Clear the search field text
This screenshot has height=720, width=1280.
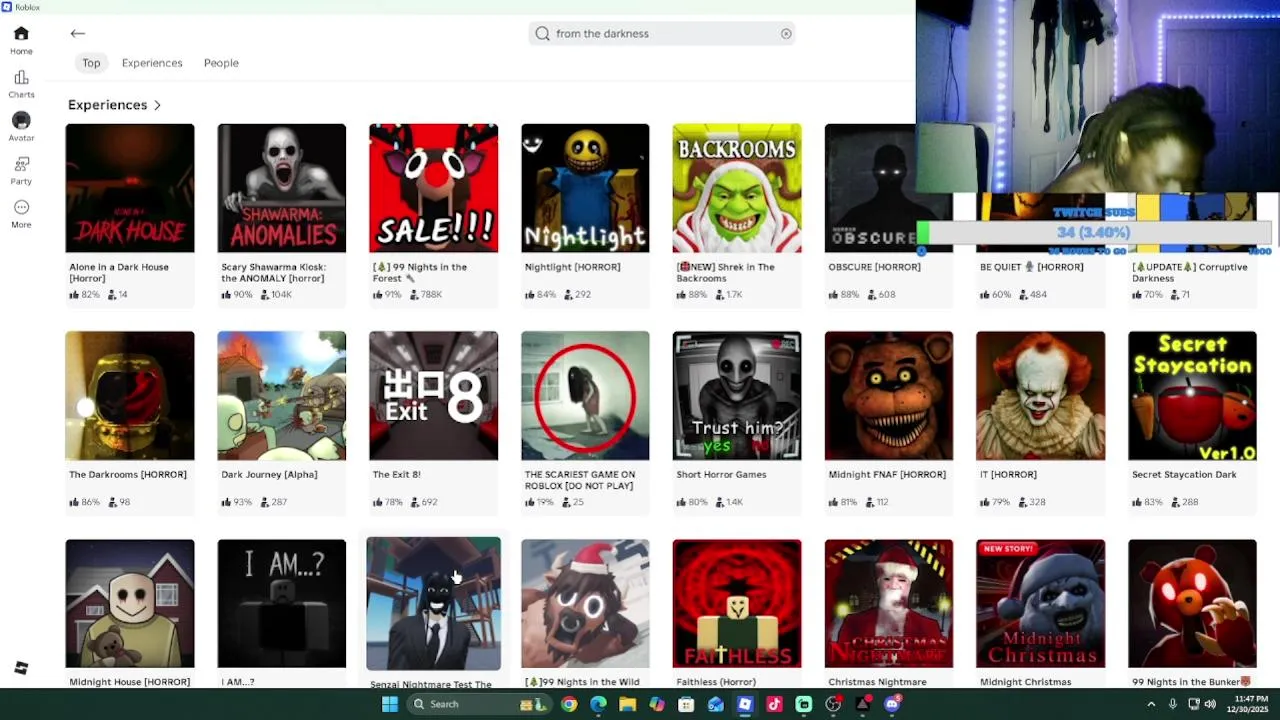click(786, 34)
